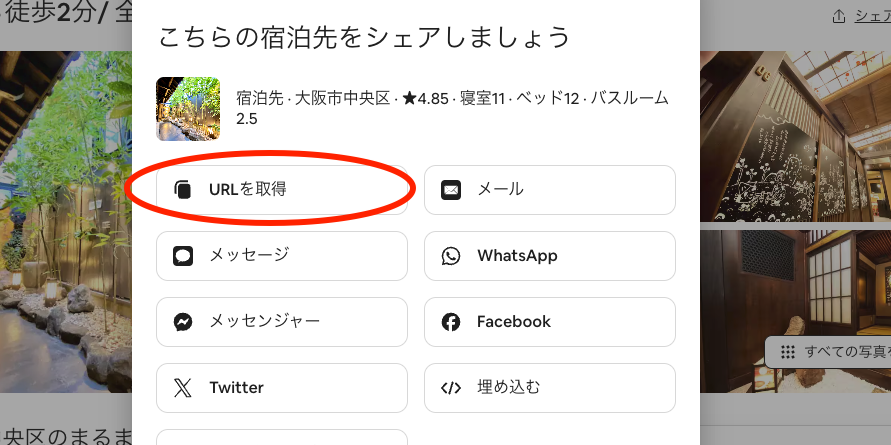
Task: Click the envelope icon for メール
Action: click(x=451, y=190)
